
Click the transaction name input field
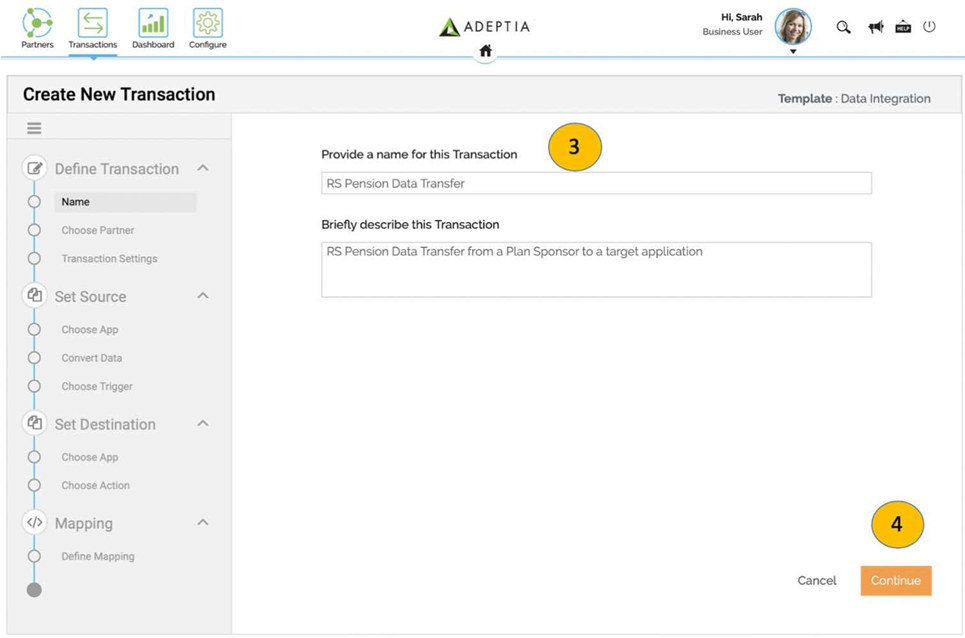pyautogui.click(x=596, y=183)
